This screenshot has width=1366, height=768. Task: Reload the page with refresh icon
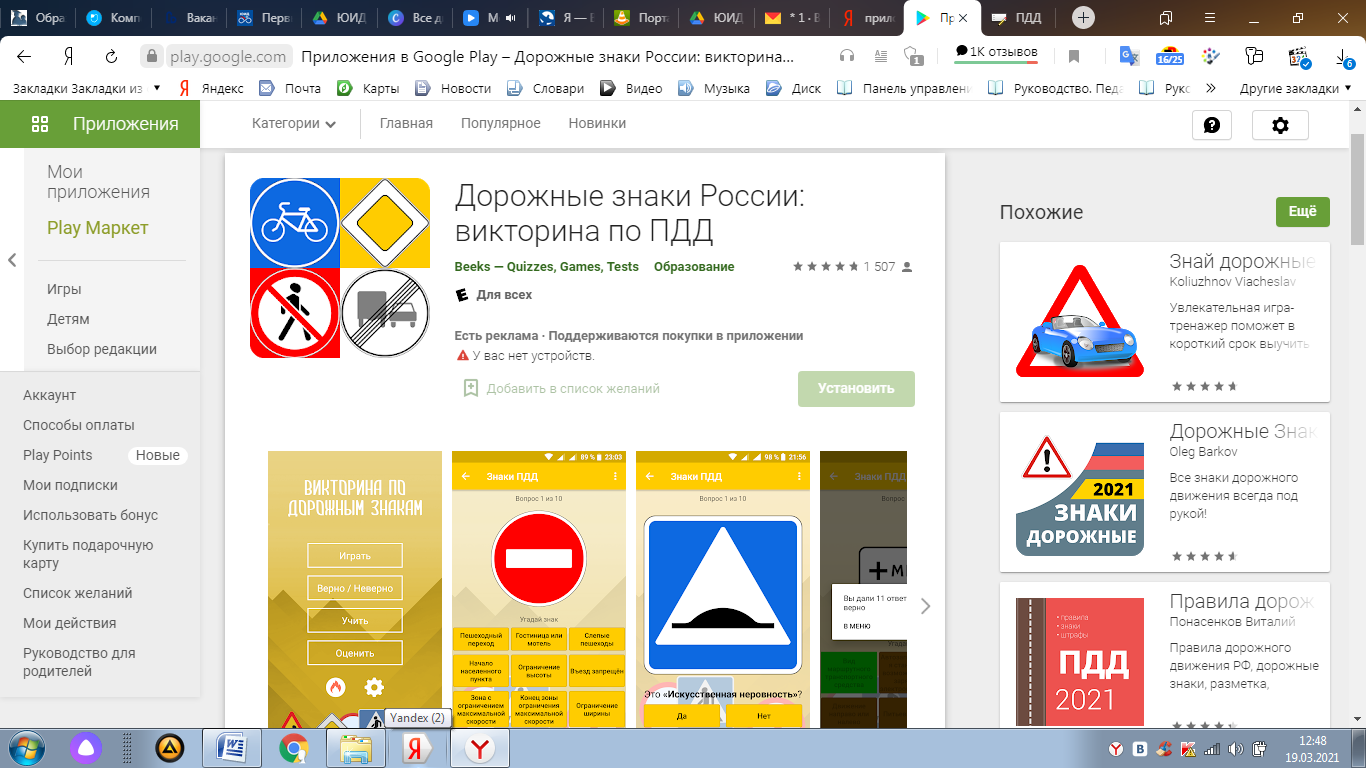(111, 56)
